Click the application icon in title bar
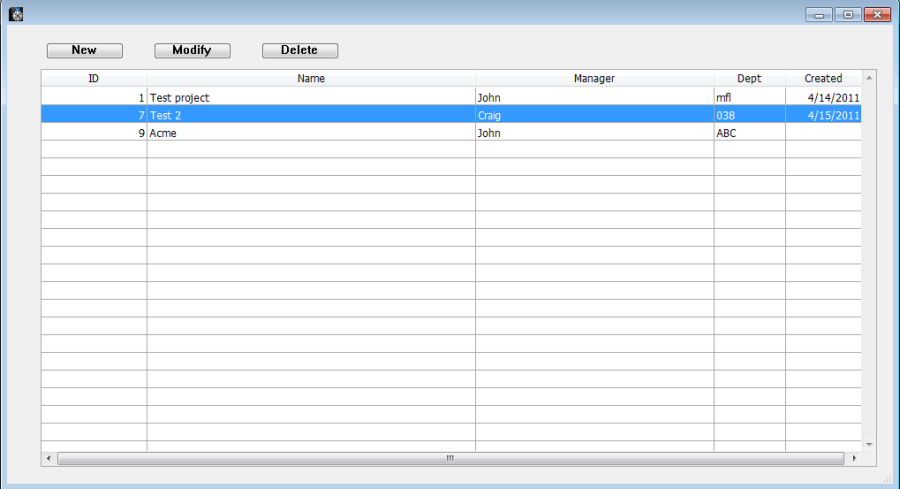Screen dimensions: 900x489 point(15,14)
